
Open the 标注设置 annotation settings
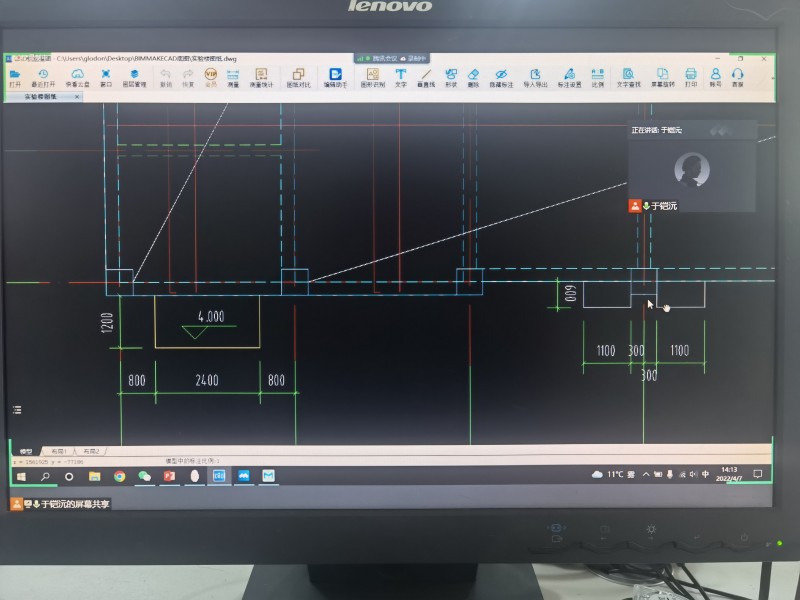tap(568, 77)
